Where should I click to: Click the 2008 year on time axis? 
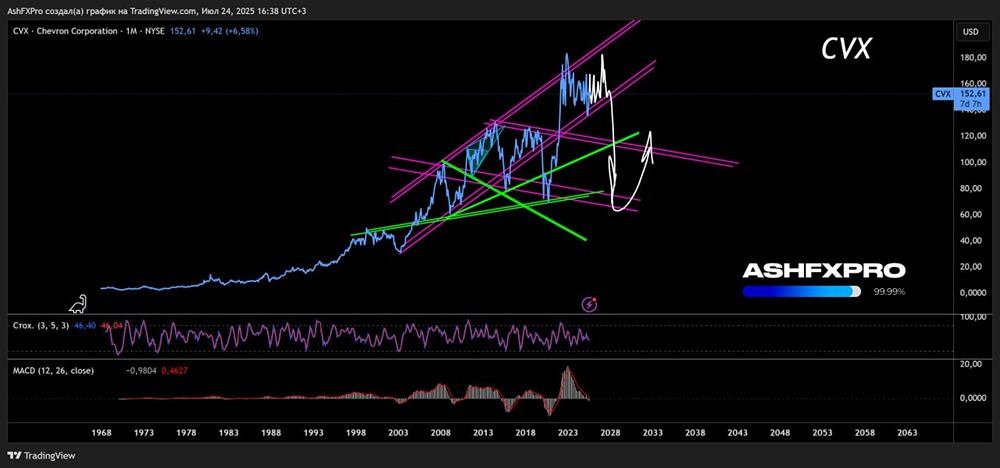[x=441, y=432]
